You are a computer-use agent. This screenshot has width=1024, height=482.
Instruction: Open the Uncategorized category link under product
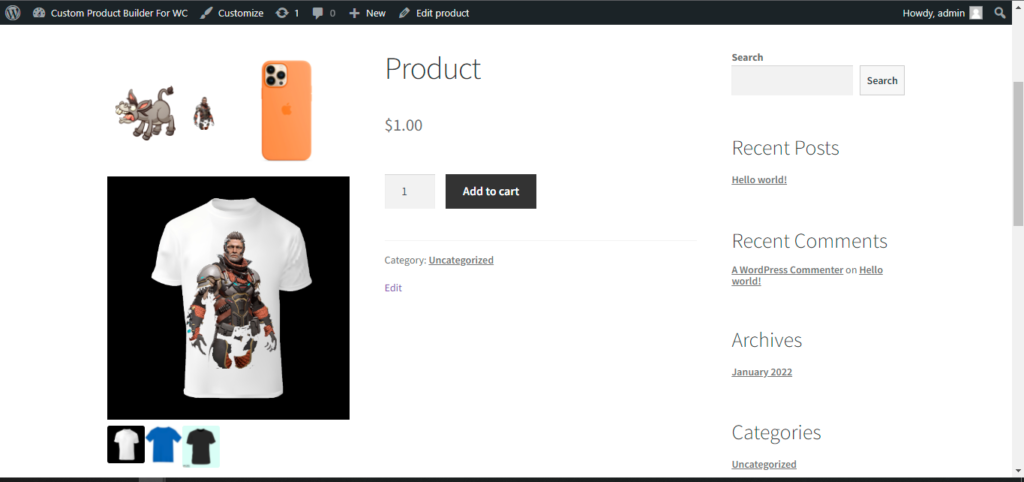coord(461,260)
